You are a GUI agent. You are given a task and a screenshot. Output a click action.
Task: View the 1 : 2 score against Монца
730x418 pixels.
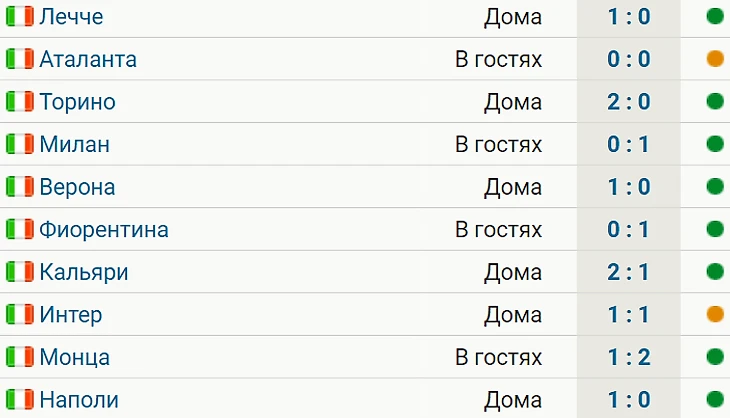tap(629, 357)
